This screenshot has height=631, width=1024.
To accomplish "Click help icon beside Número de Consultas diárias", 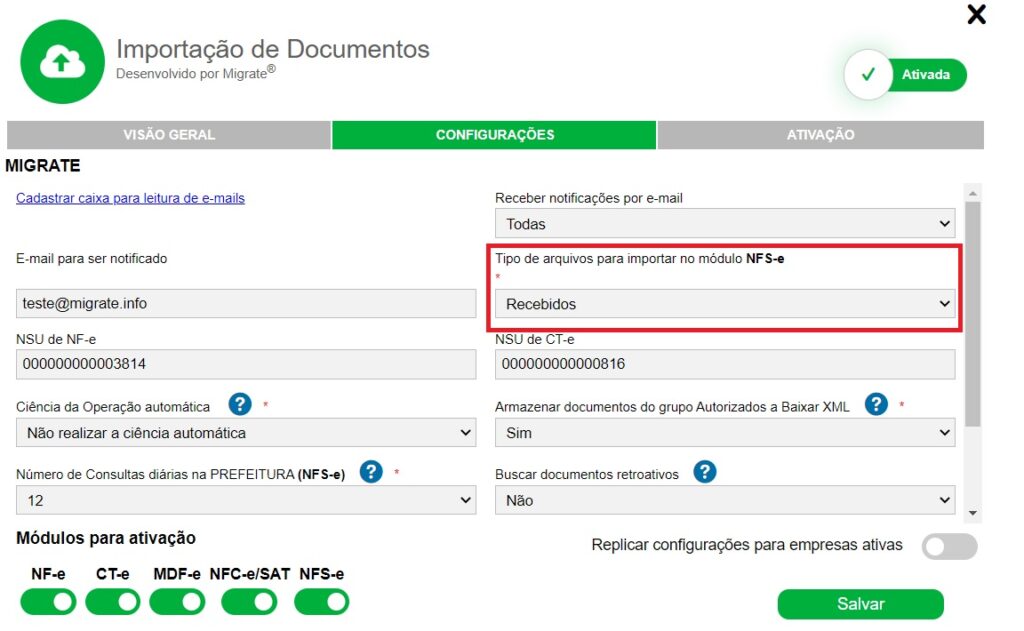I will click(x=371, y=472).
